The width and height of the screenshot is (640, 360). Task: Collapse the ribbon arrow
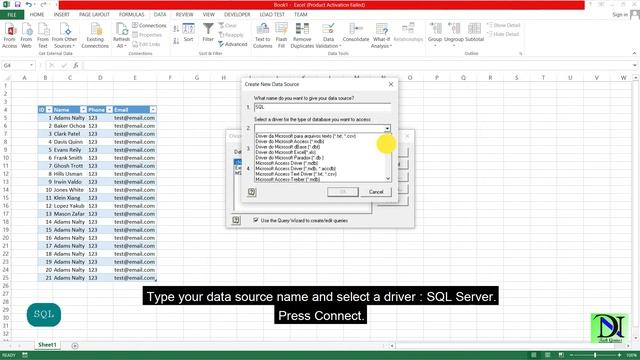tap(634, 53)
